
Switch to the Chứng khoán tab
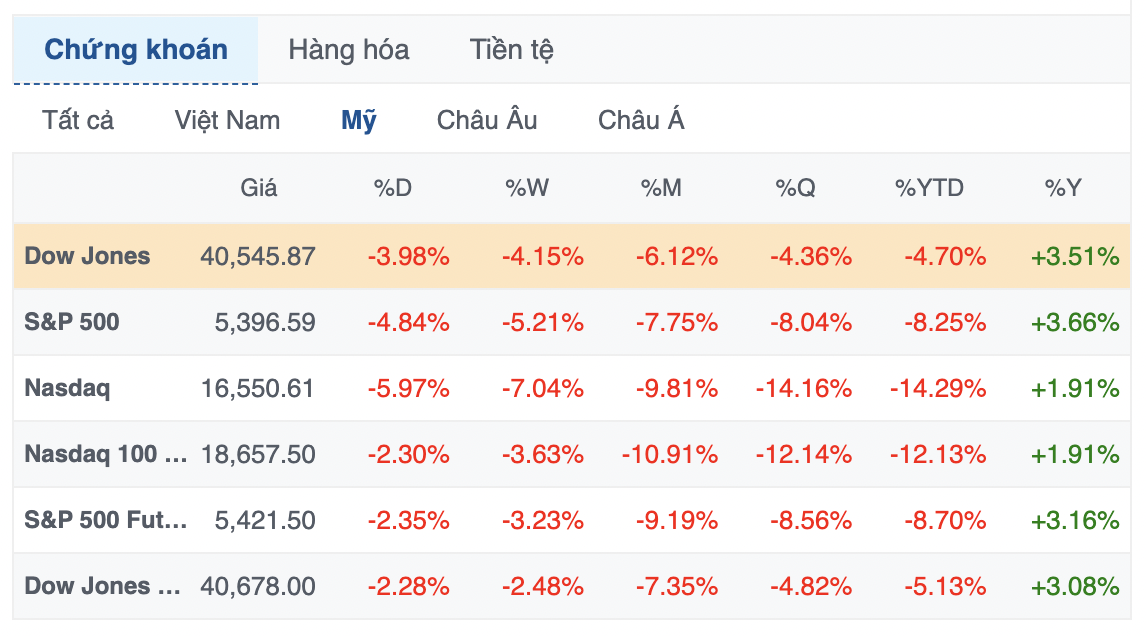(136, 50)
